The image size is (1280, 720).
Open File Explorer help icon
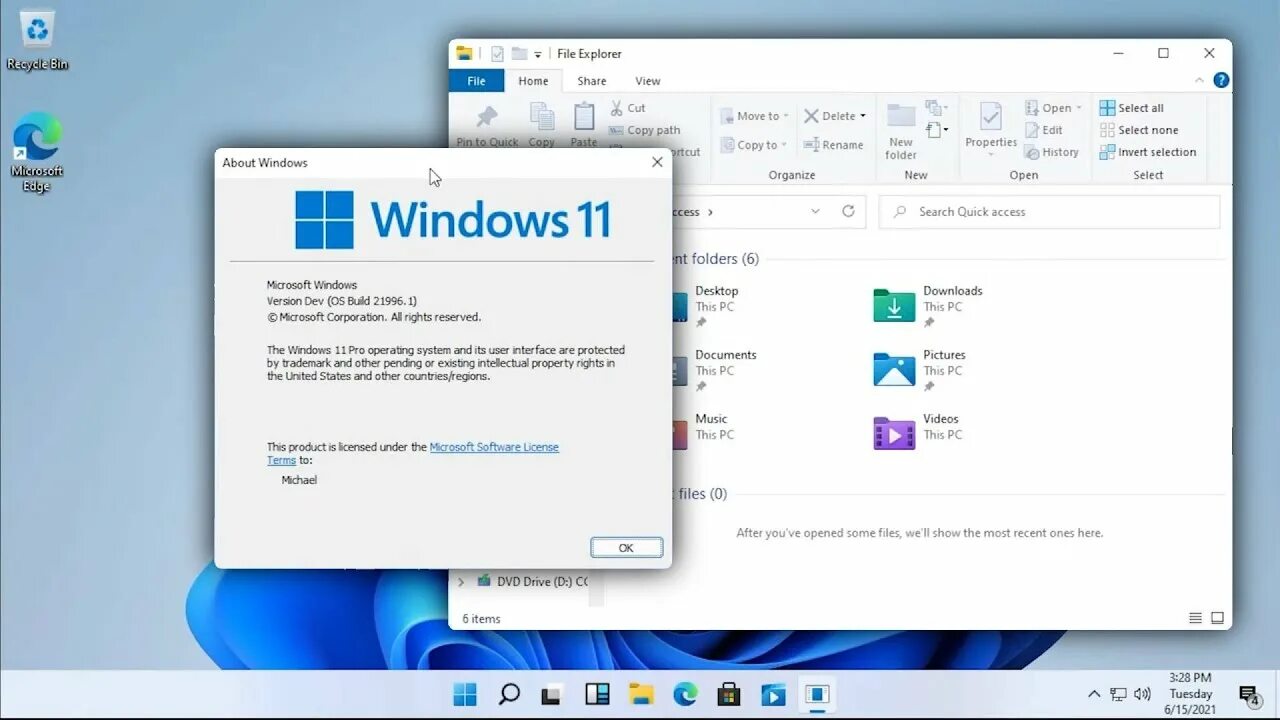coord(1221,80)
